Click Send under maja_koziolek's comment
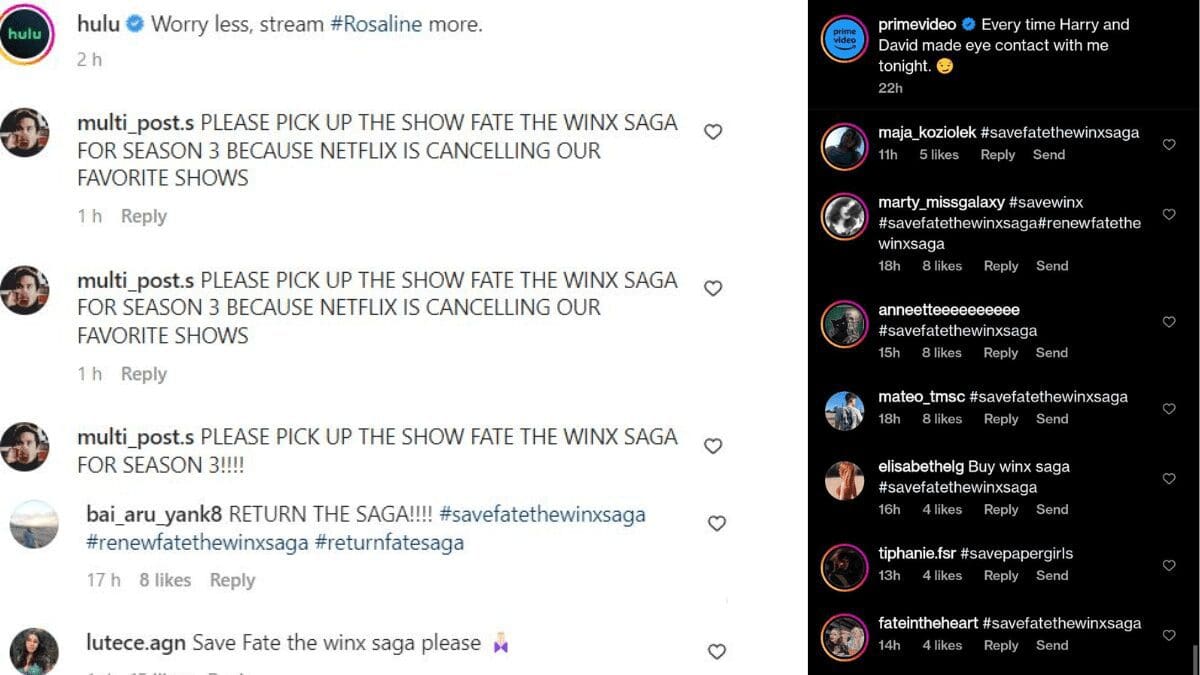The width and height of the screenshot is (1200, 675). click(x=1049, y=155)
